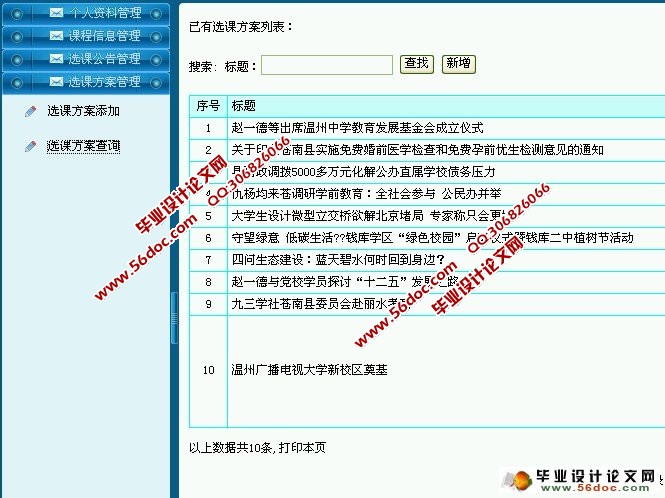Screen dimensions: 665x498
Task: Click right round knob of 选课方案管理 bar
Action: point(156,83)
